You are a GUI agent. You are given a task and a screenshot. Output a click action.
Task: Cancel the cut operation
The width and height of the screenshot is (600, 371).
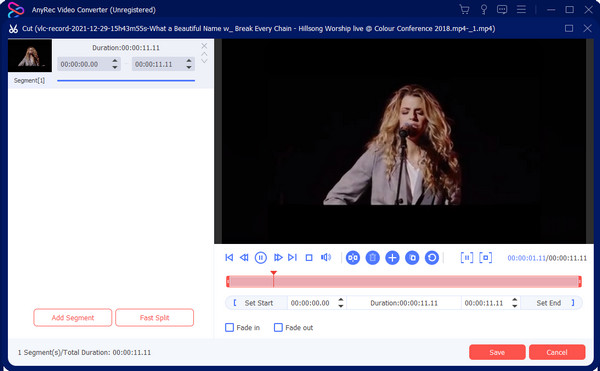point(557,352)
